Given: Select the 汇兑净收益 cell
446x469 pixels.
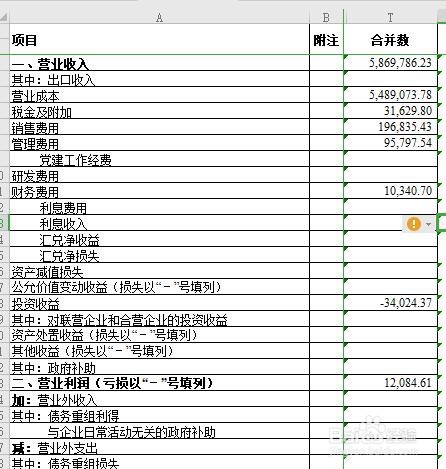Looking at the screenshot, I should pyautogui.click(x=160, y=239).
